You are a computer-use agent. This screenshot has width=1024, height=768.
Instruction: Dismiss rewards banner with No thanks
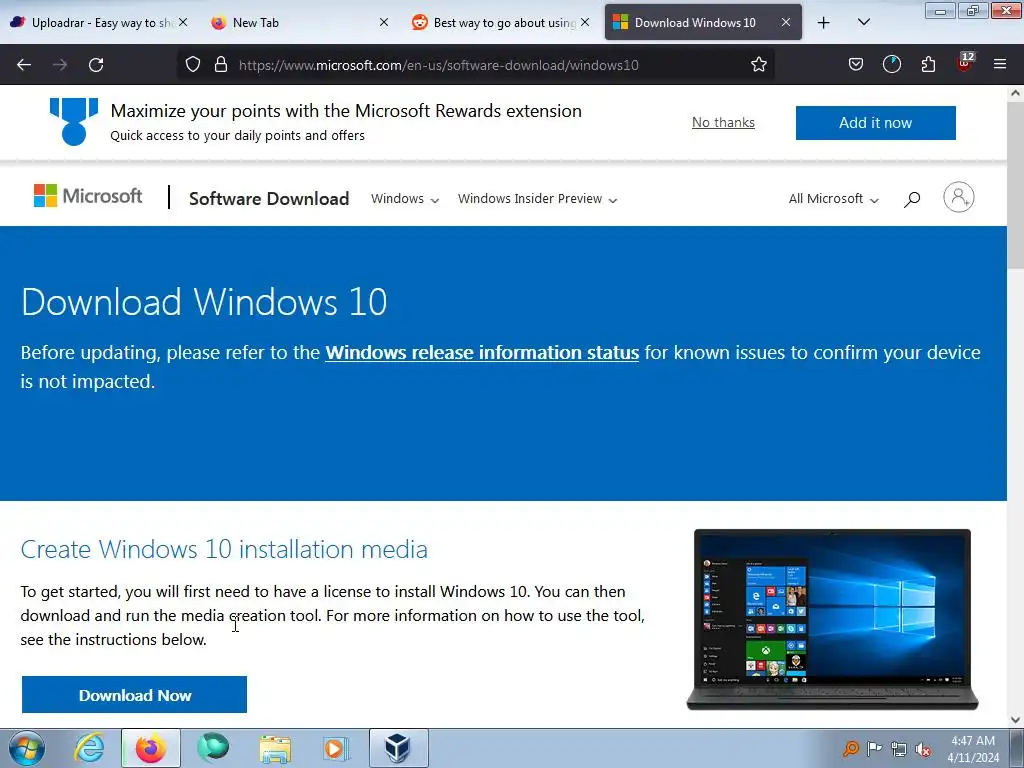pyautogui.click(x=723, y=122)
